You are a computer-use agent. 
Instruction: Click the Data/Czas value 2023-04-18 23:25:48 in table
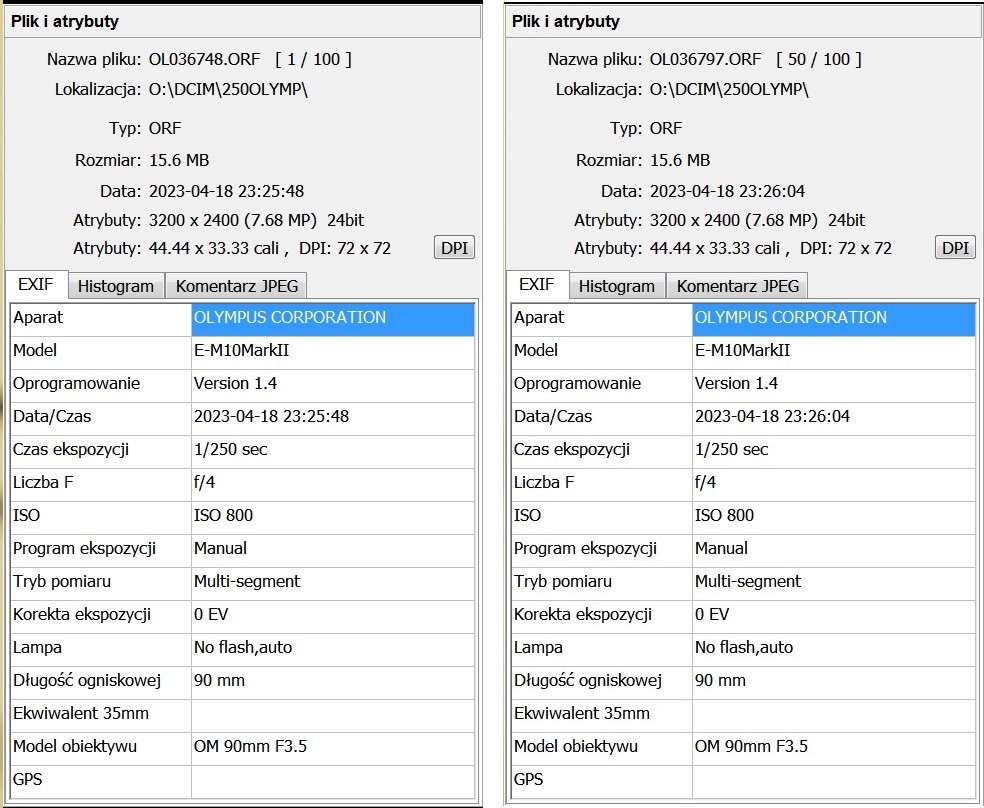271,416
